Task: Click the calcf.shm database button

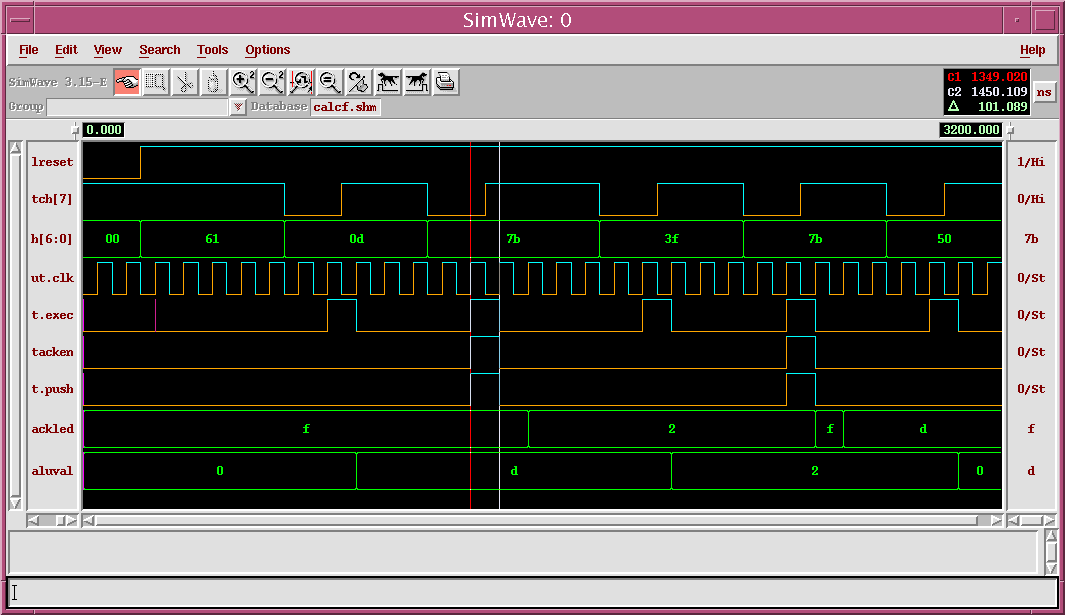Action: (345, 107)
